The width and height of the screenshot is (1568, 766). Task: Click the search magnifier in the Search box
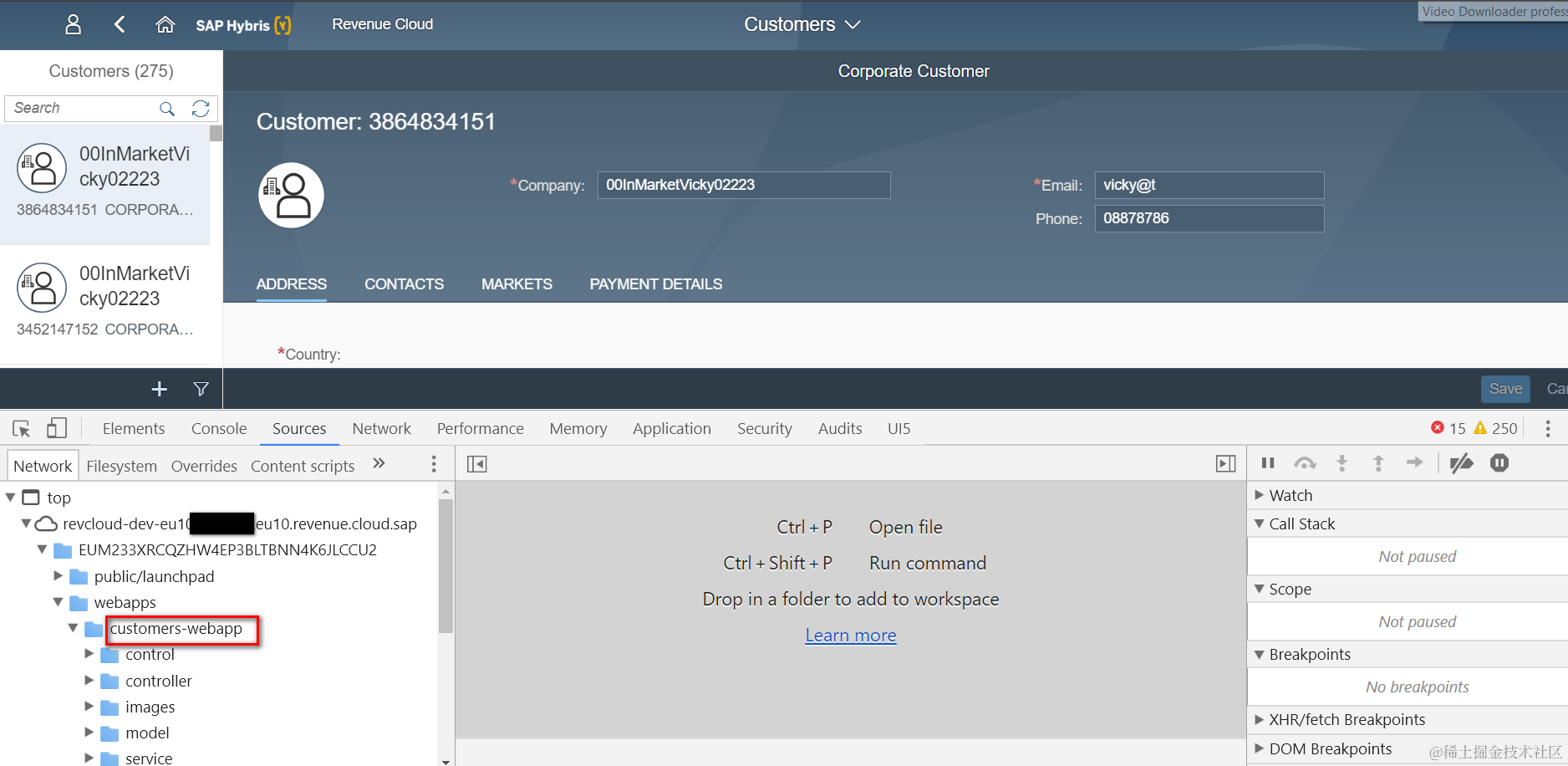coord(167,109)
